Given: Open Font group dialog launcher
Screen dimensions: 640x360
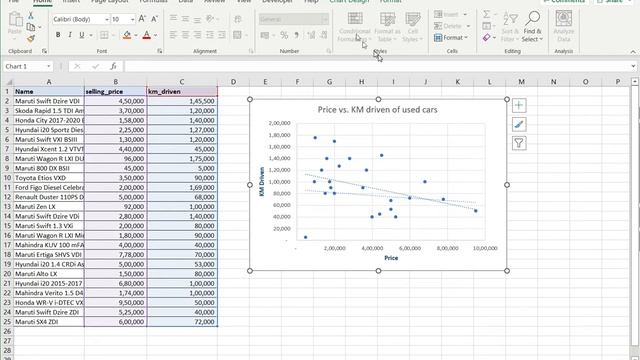Looking at the screenshot, I should pyautogui.click(x=160, y=51).
